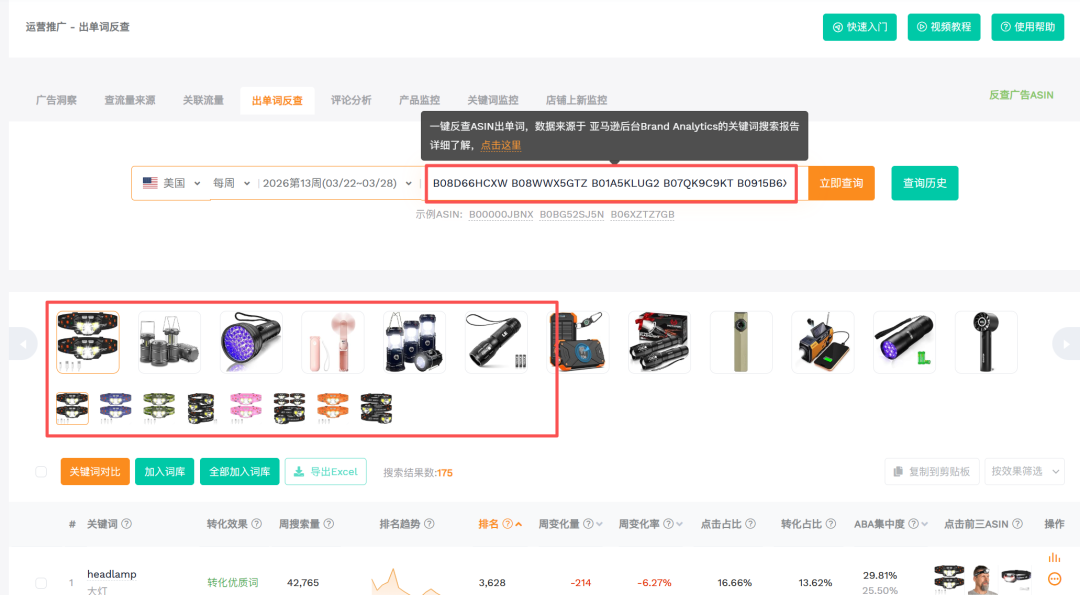This screenshot has width=1080, height=595.
Task: Go to the 评论分析 tab
Action: pyautogui.click(x=351, y=100)
